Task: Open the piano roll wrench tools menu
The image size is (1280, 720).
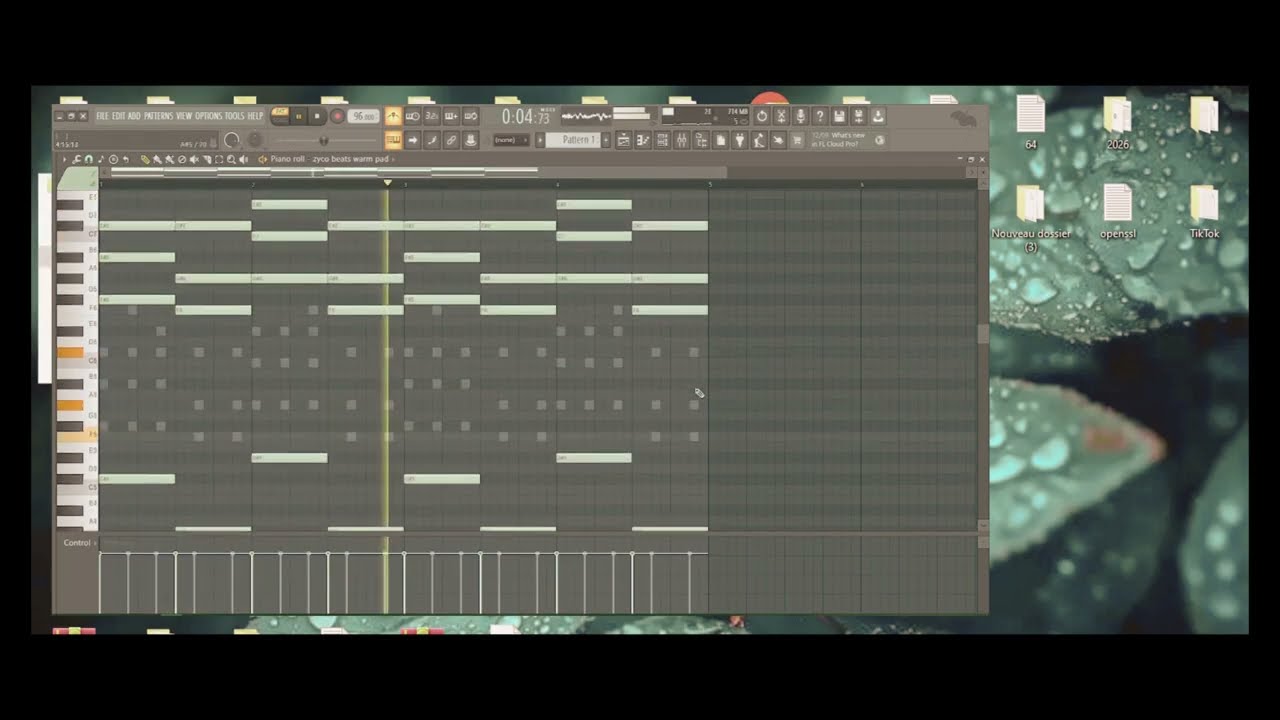Action: coord(76,159)
